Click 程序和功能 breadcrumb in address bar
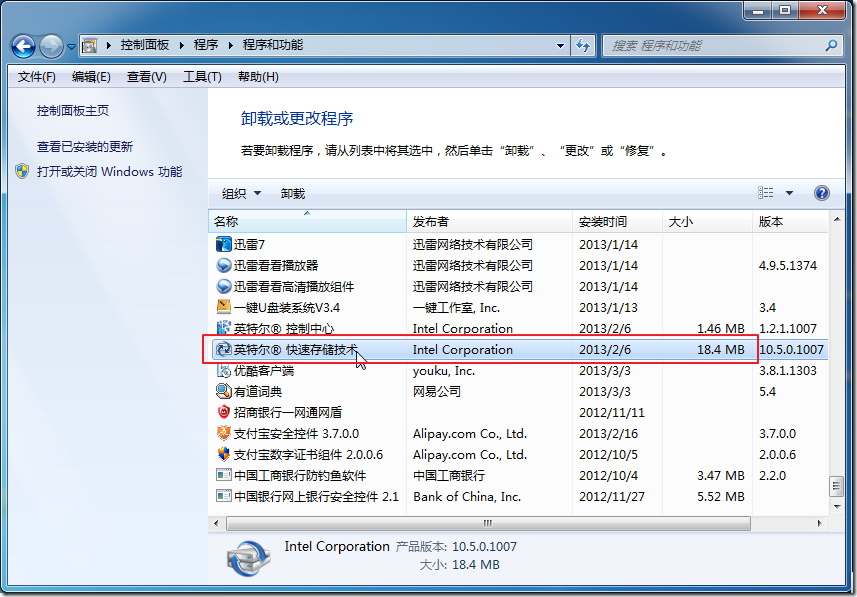The height and width of the screenshot is (597, 857). point(273,45)
